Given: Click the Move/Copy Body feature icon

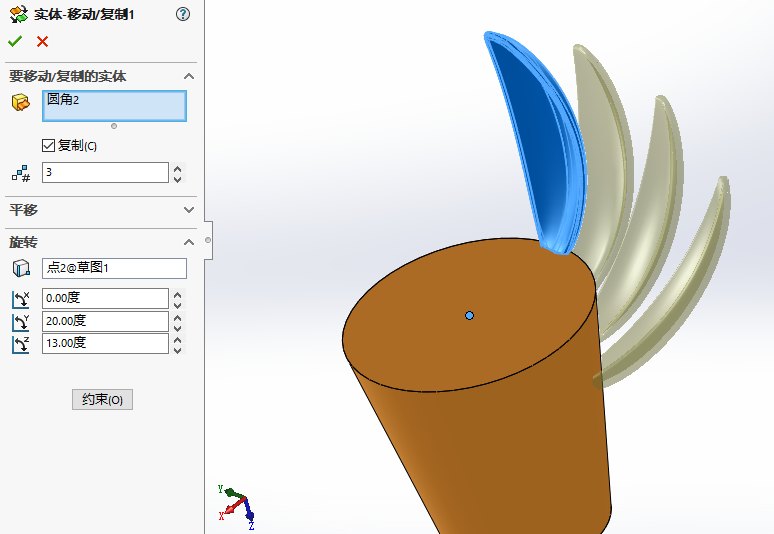Looking at the screenshot, I should (x=17, y=14).
